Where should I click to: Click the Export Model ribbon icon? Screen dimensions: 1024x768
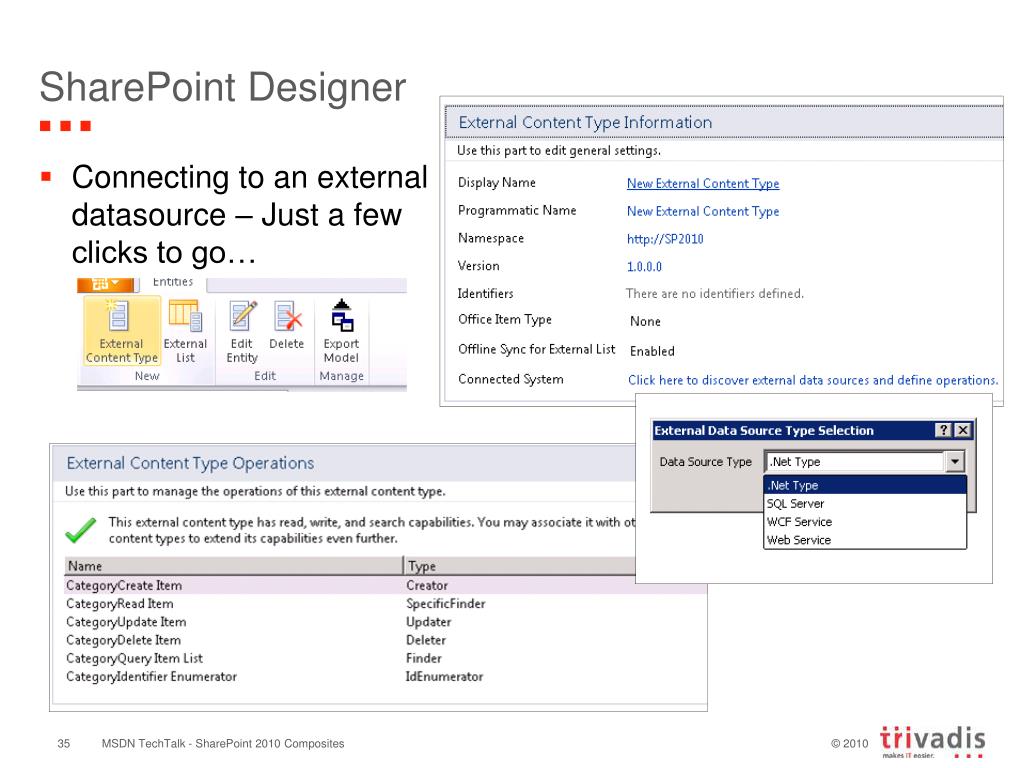pyautogui.click(x=342, y=330)
